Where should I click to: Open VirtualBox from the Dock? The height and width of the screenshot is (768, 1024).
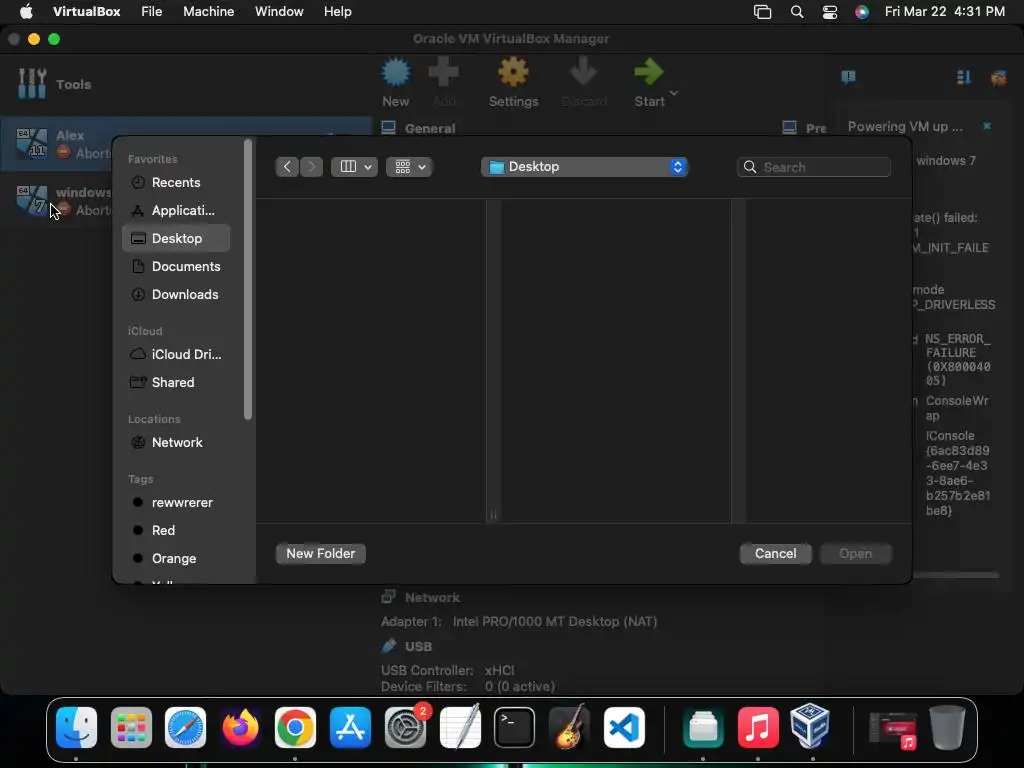810,726
